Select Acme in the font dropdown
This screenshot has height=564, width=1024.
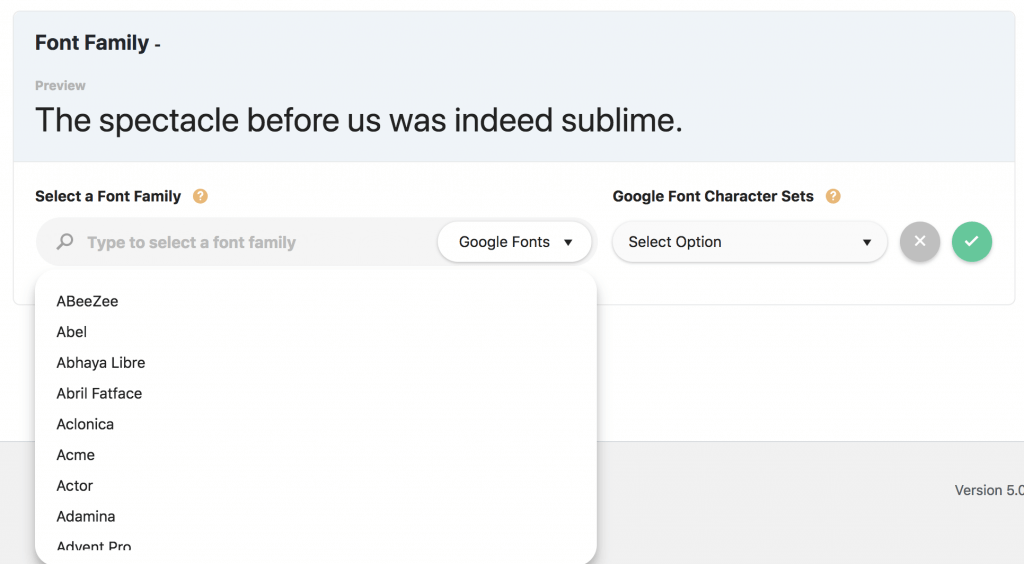(76, 455)
